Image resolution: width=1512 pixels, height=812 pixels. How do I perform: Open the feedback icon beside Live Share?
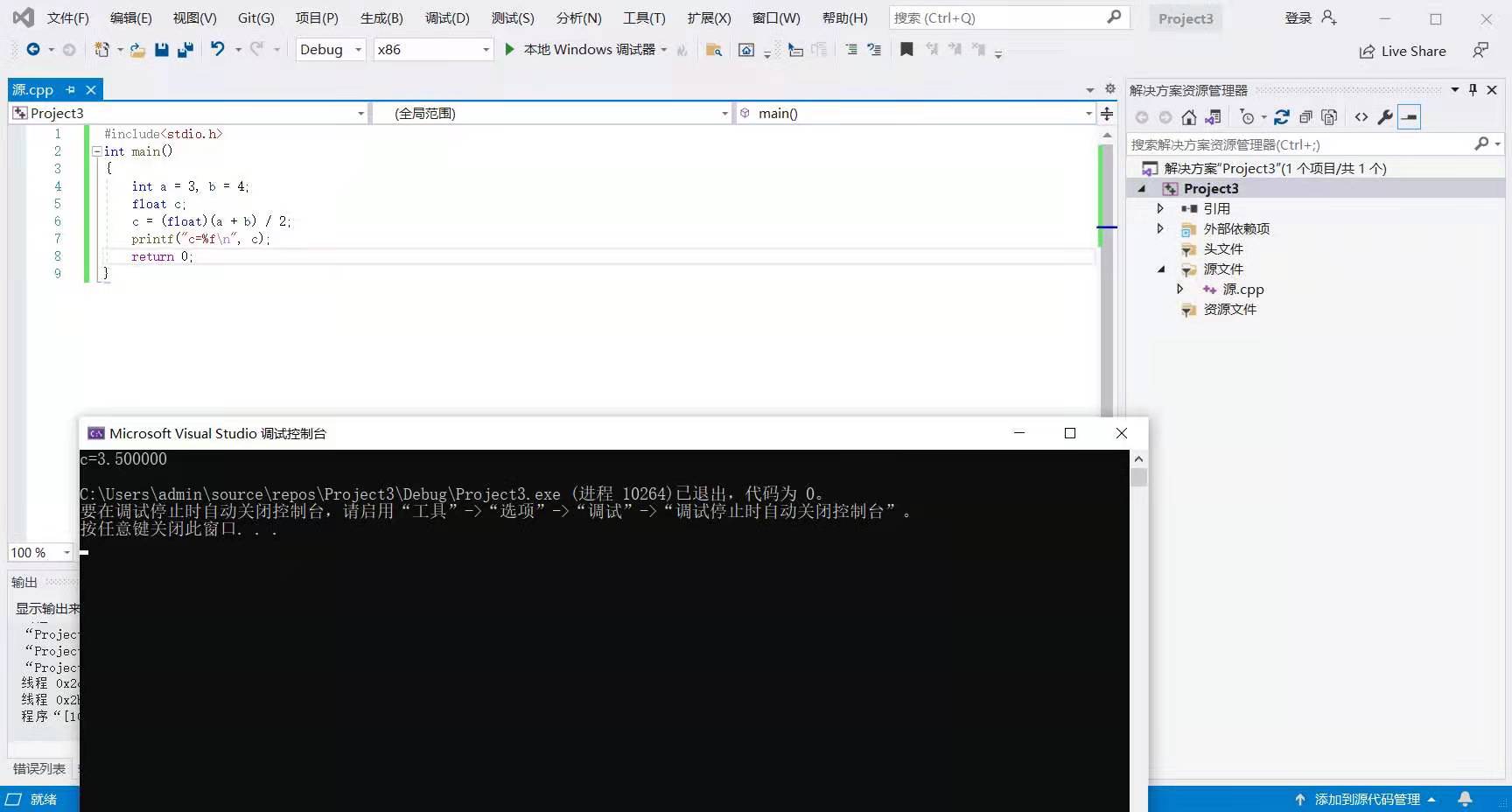click(1480, 51)
